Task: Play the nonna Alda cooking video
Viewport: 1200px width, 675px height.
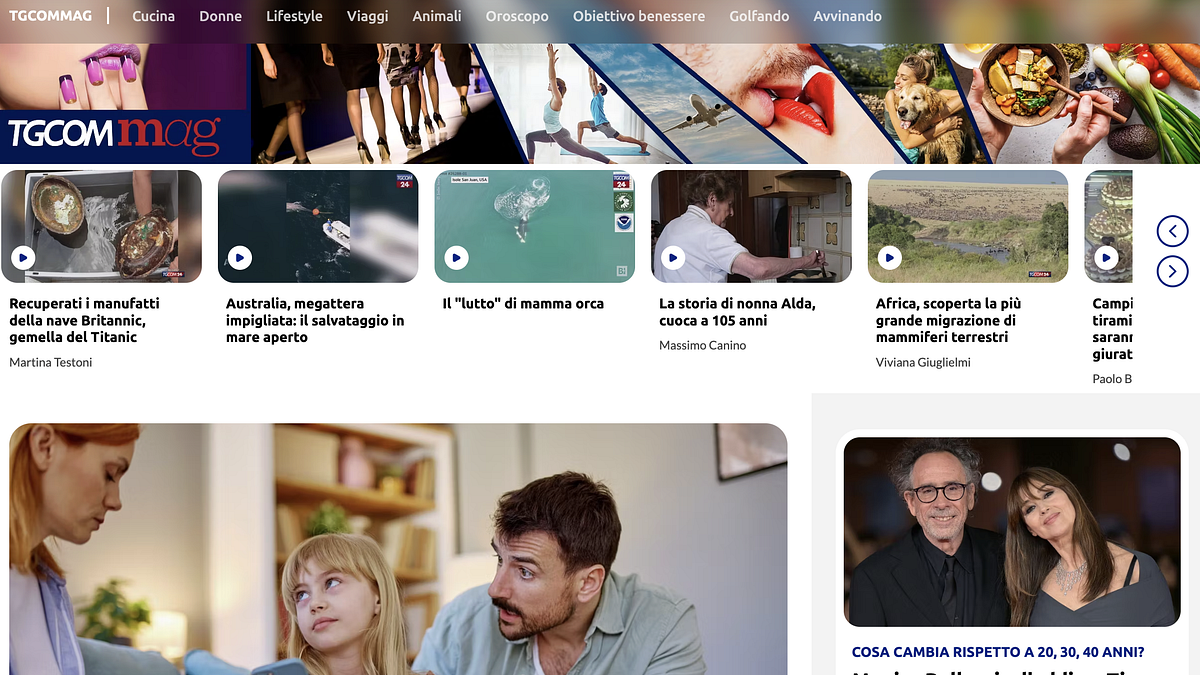Action: click(673, 258)
